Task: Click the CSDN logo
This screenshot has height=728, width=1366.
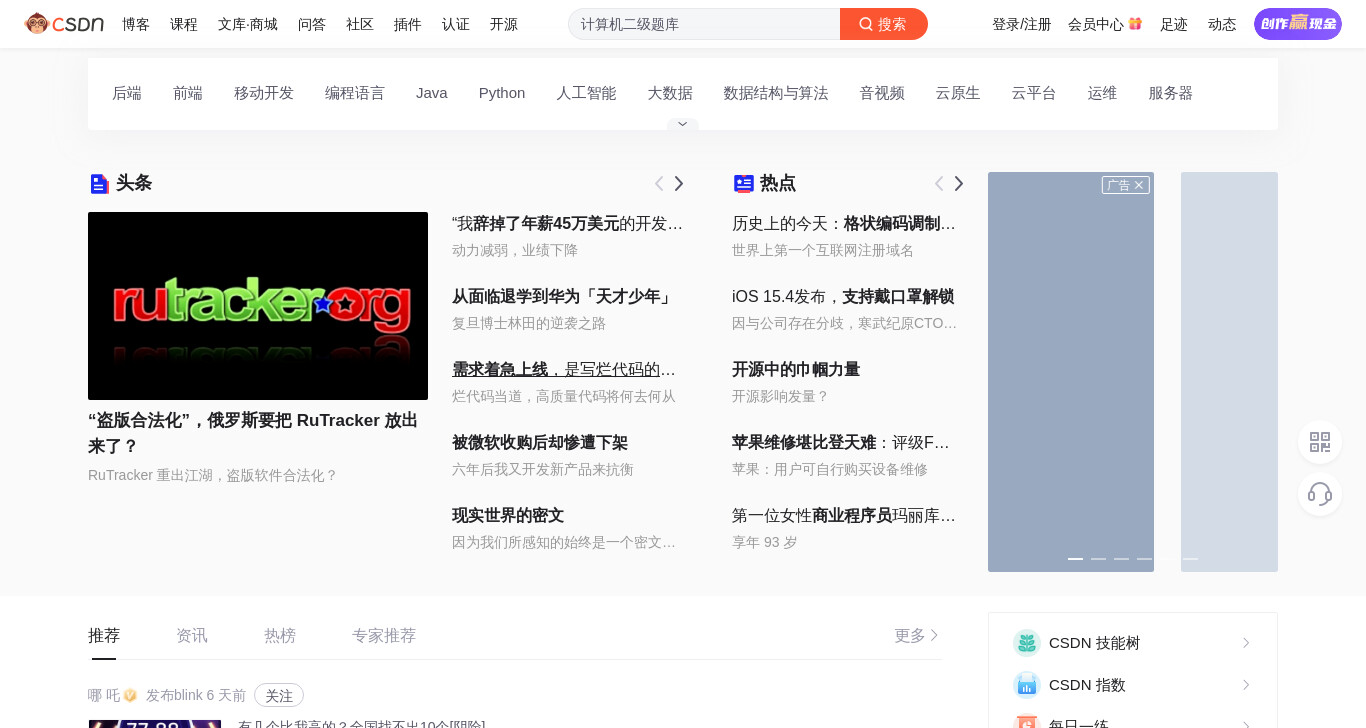Action: point(64,23)
